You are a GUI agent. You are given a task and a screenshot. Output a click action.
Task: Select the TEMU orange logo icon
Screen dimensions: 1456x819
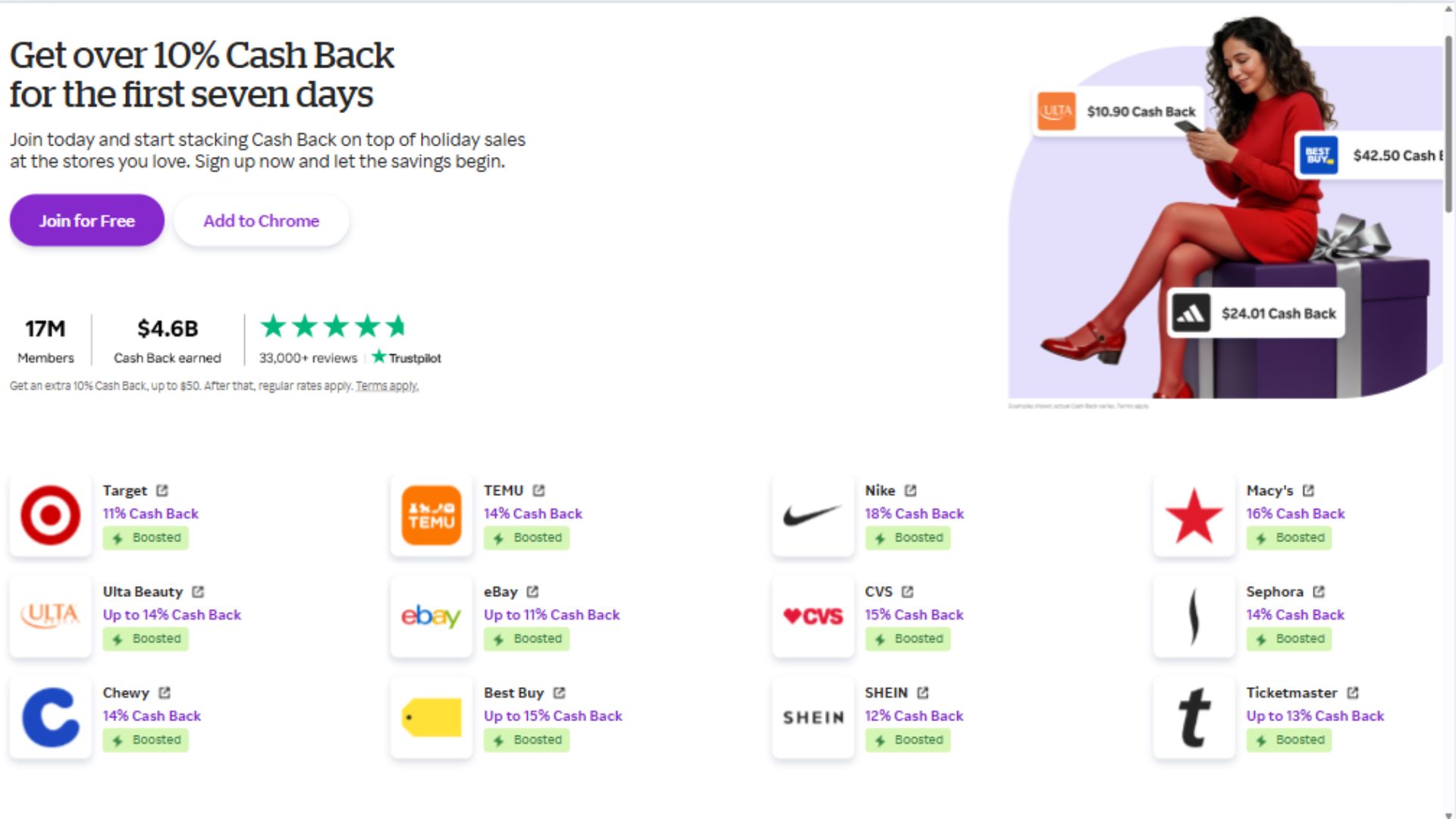[431, 516]
